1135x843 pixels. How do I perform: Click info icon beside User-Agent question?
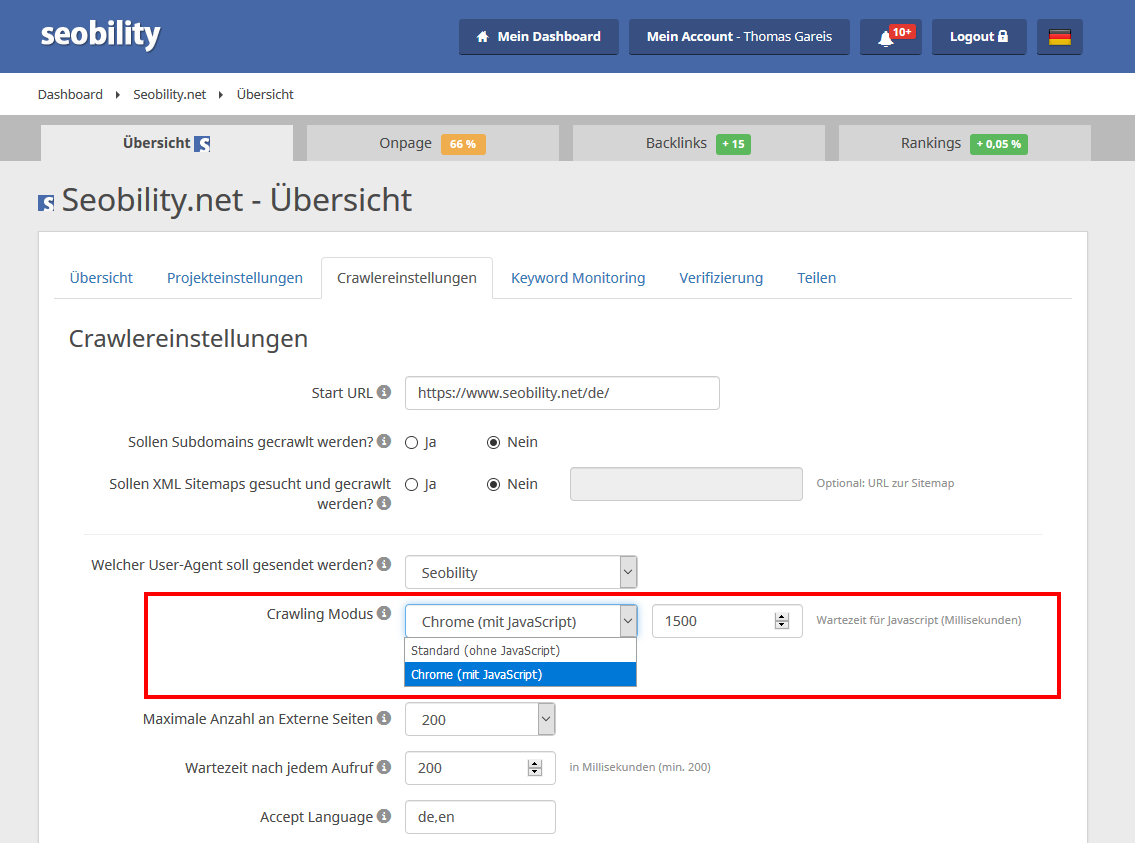coord(384,564)
